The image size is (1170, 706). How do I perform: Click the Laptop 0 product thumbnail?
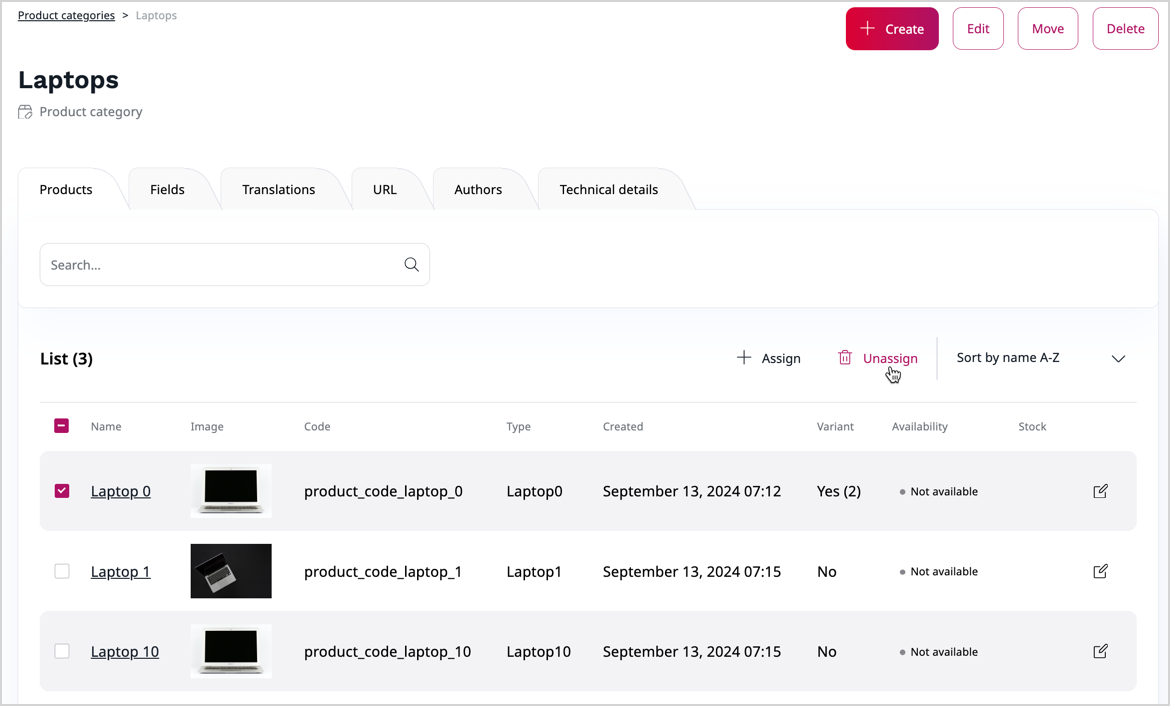coord(231,491)
